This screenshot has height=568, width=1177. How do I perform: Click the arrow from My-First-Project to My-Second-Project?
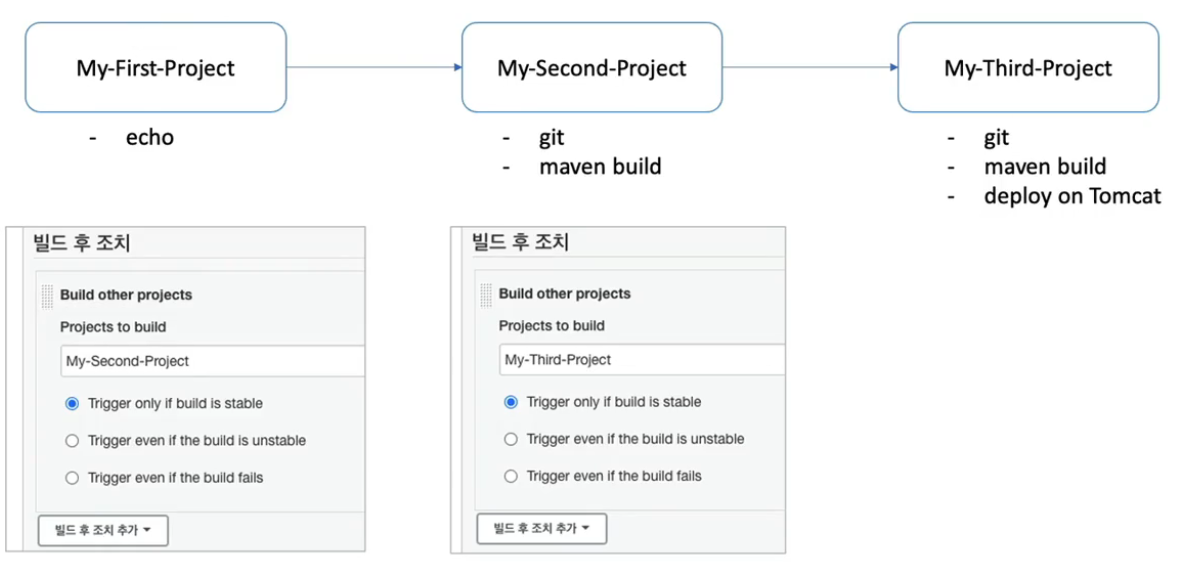[x=373, y=67]
